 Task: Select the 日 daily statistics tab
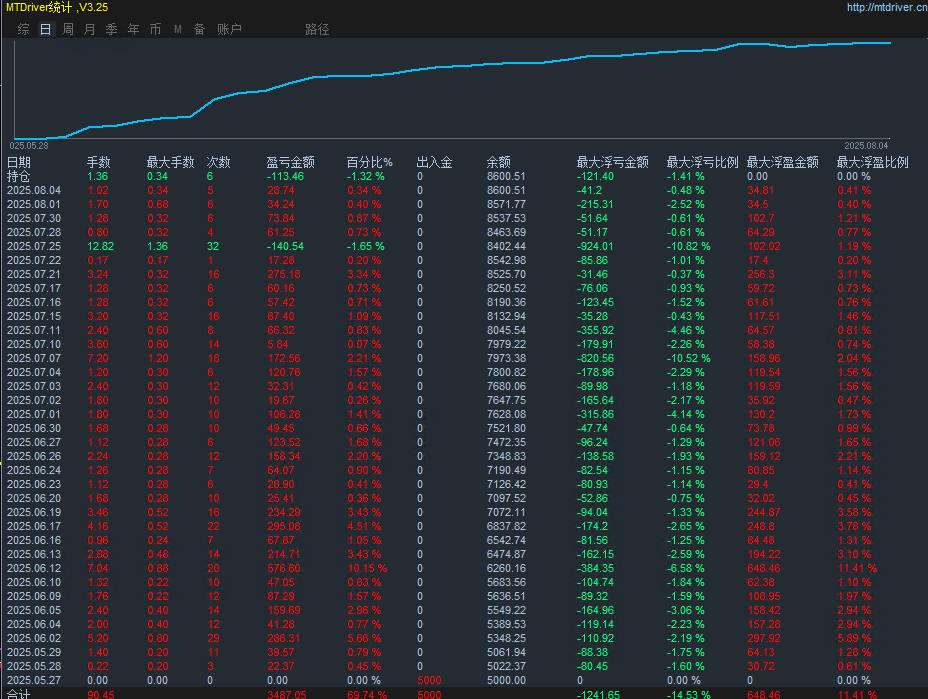coord(45,29)
